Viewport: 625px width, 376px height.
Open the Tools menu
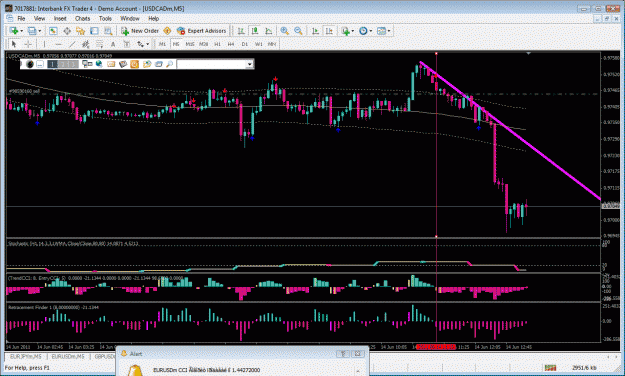(105, 18)
